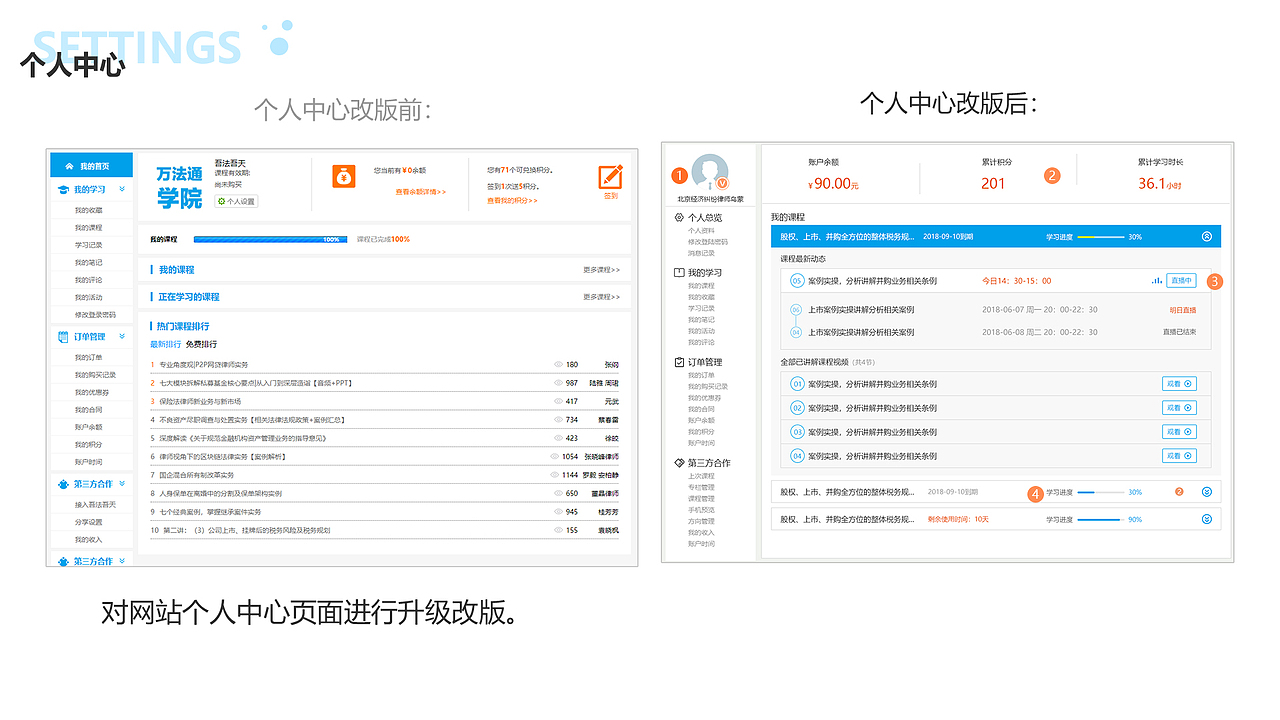Click the 直播中 live button
This screenshot has width=1280, height=720.
[x=1181, y=281]
